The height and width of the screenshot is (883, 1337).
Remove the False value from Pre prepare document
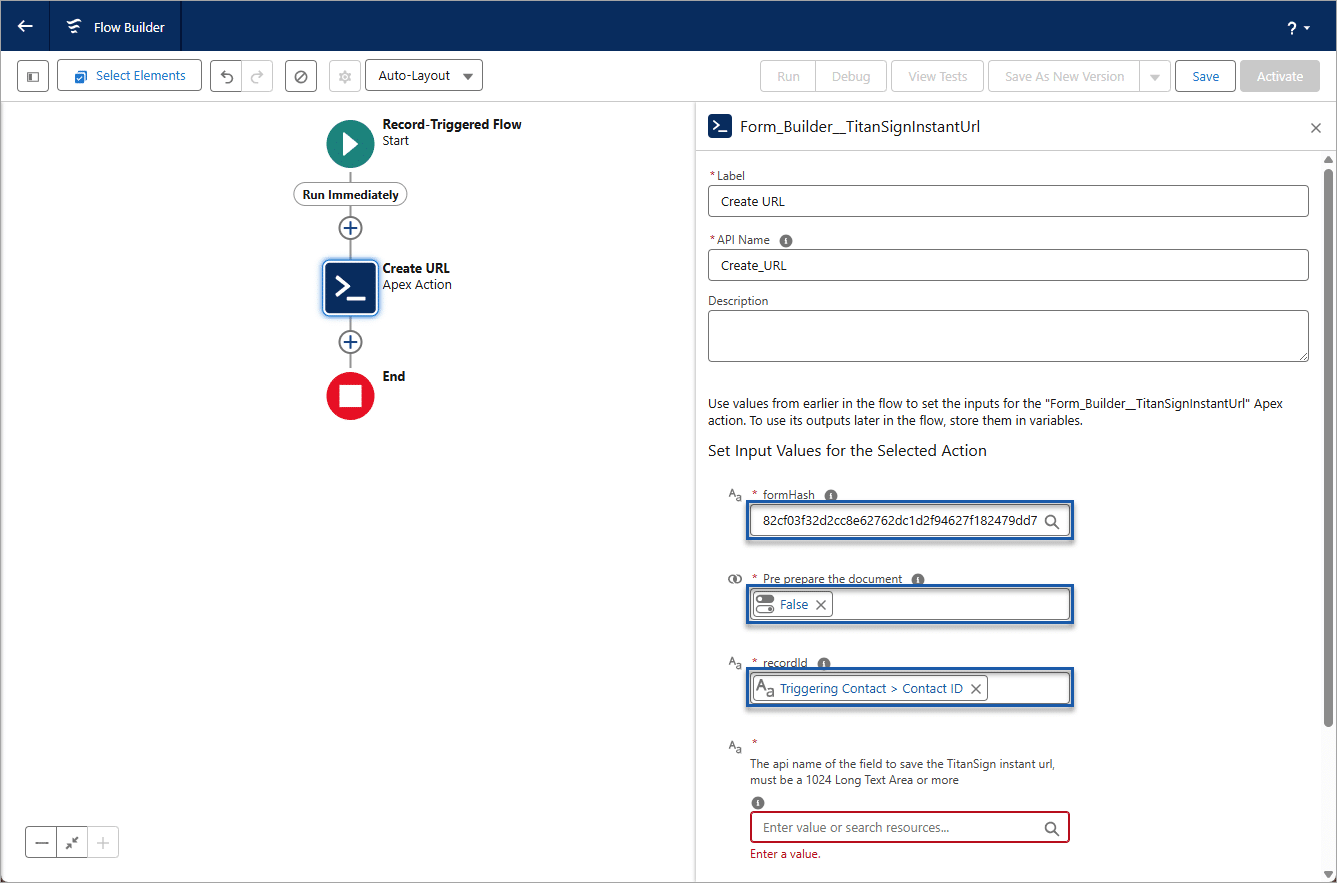click(x=820, y=604)
